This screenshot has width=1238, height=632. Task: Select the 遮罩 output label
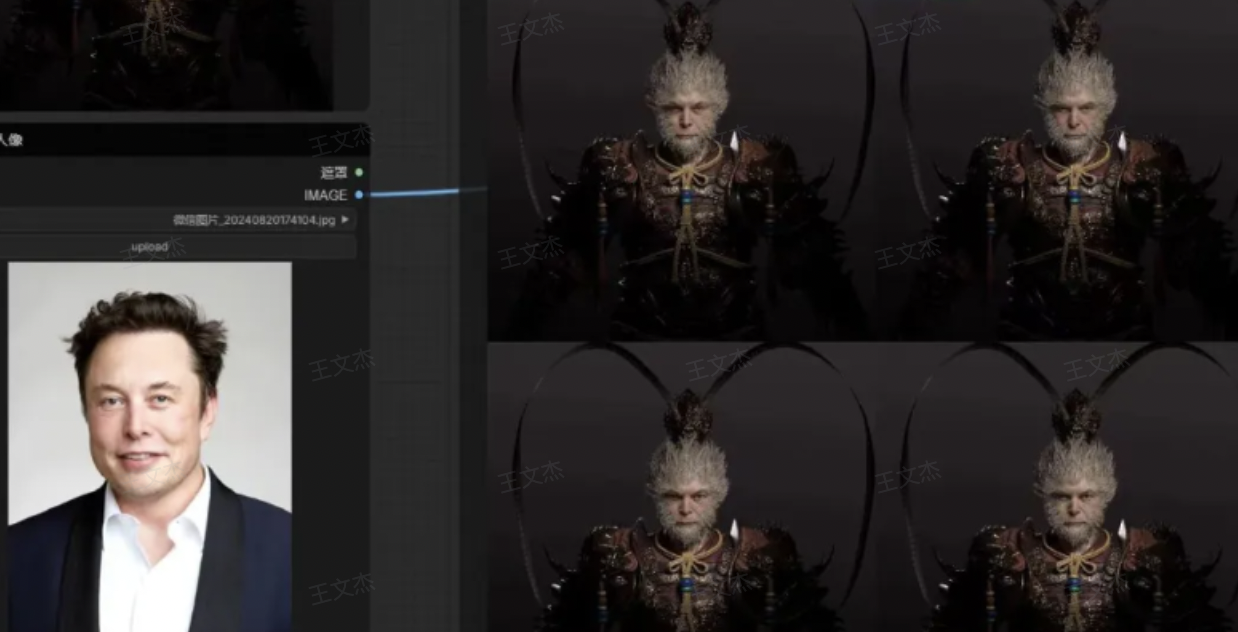[x=334, y=173]
